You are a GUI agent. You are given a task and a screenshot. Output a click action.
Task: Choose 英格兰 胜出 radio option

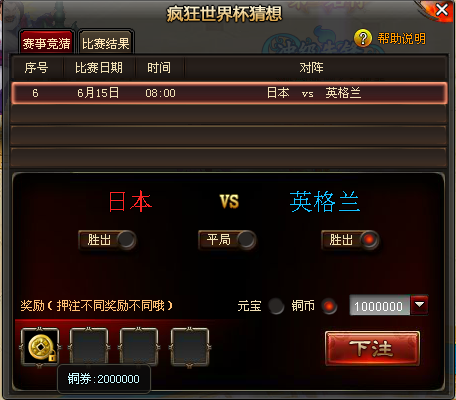click(x=369, y=240)
